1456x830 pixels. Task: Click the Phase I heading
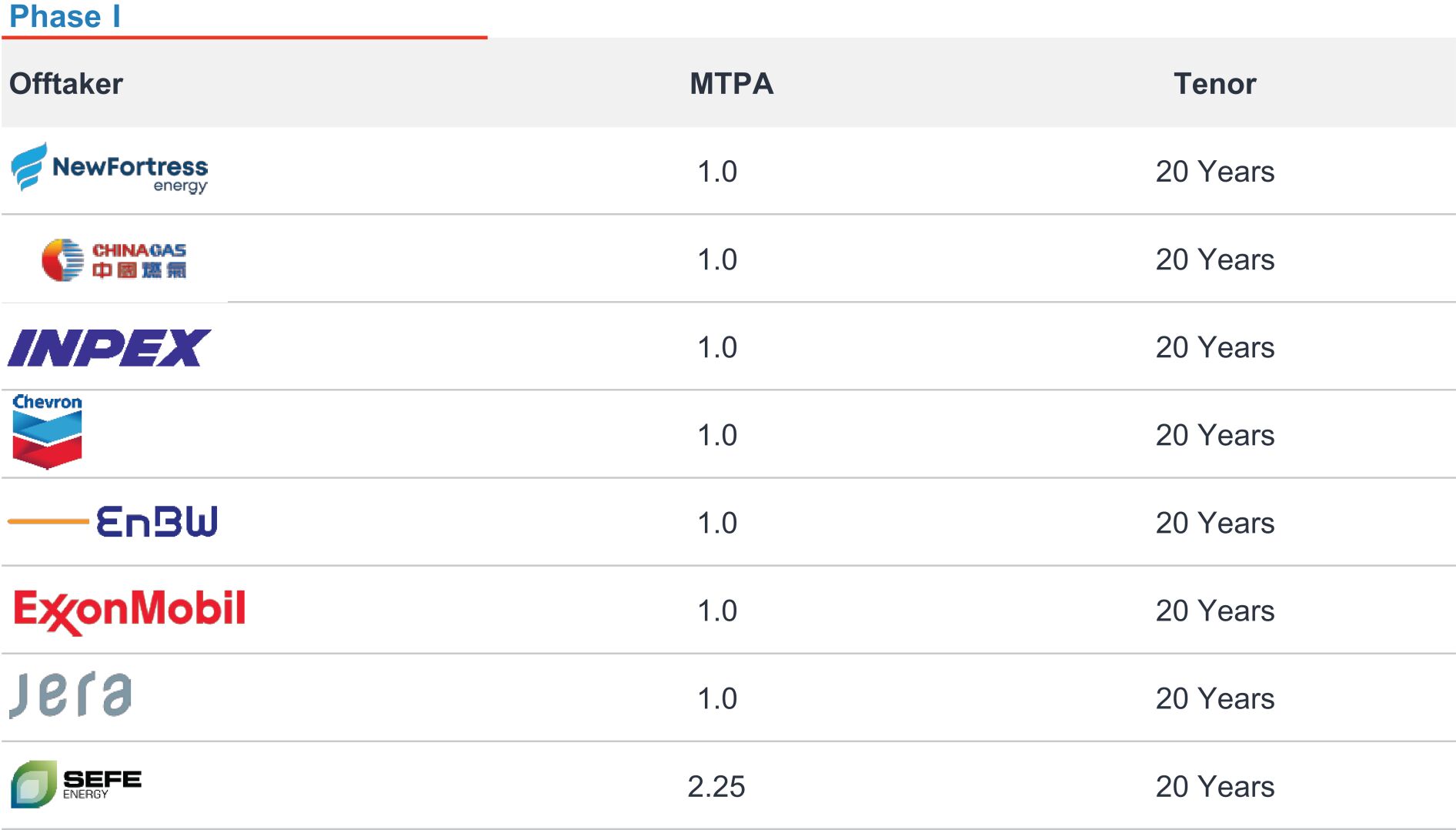tap(65, 17)
